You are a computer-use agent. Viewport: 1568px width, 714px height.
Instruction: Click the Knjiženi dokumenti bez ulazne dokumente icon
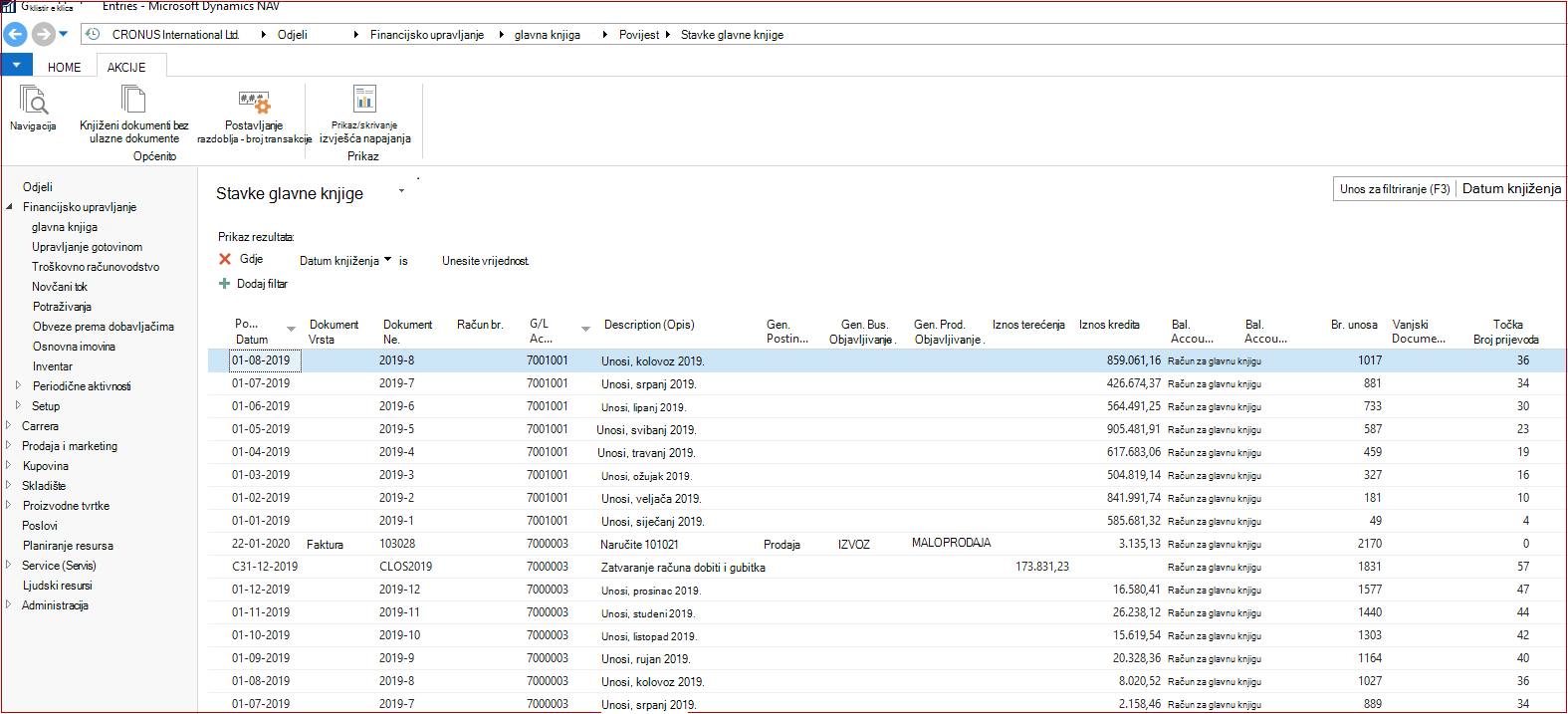point(133,100)
